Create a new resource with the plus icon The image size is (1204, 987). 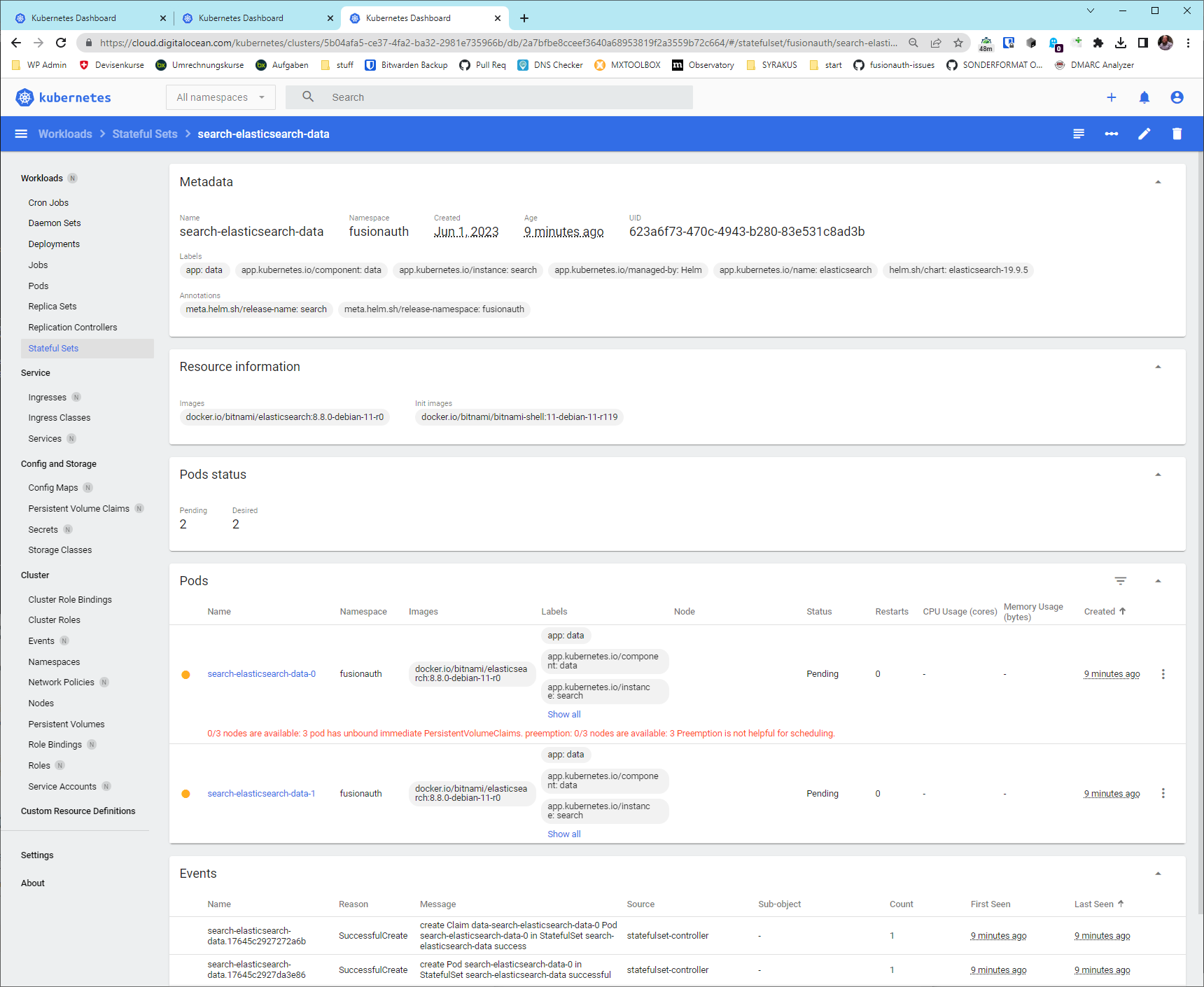pyautogui.click(x=1112, y=97)
